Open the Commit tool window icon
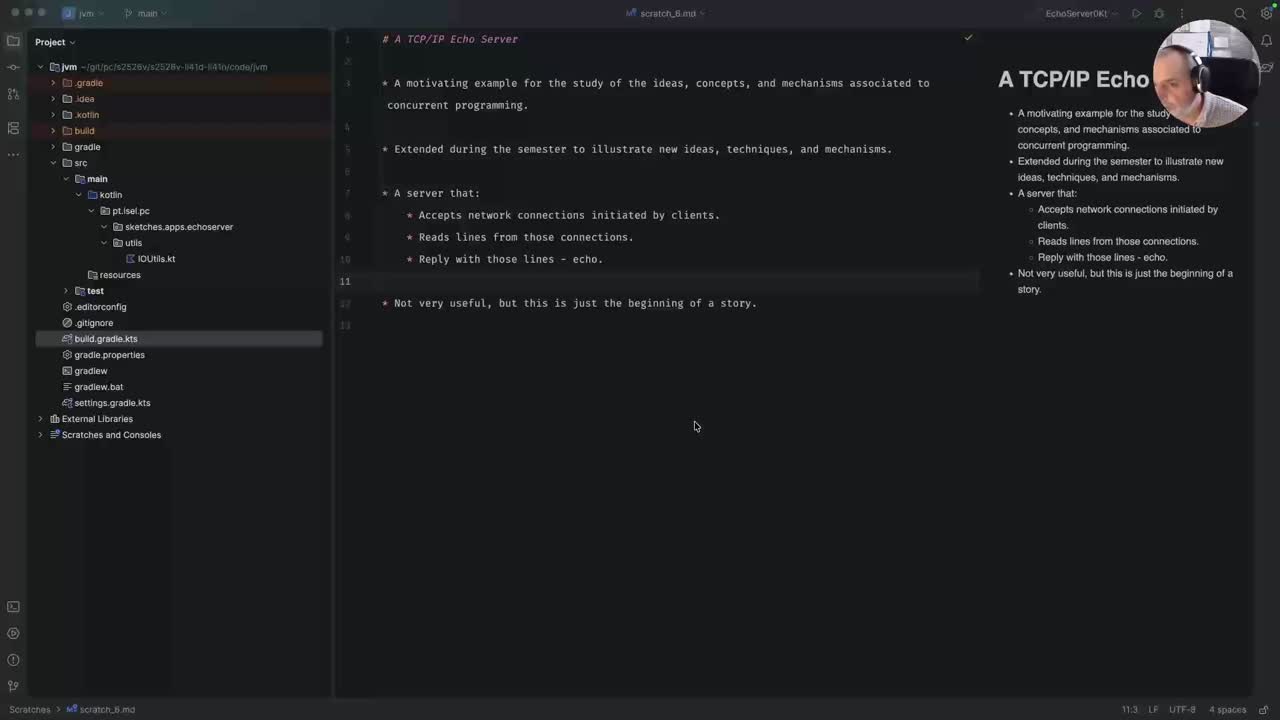The height and width of the screenshot is (720, 1280). (x=13, y=67)
